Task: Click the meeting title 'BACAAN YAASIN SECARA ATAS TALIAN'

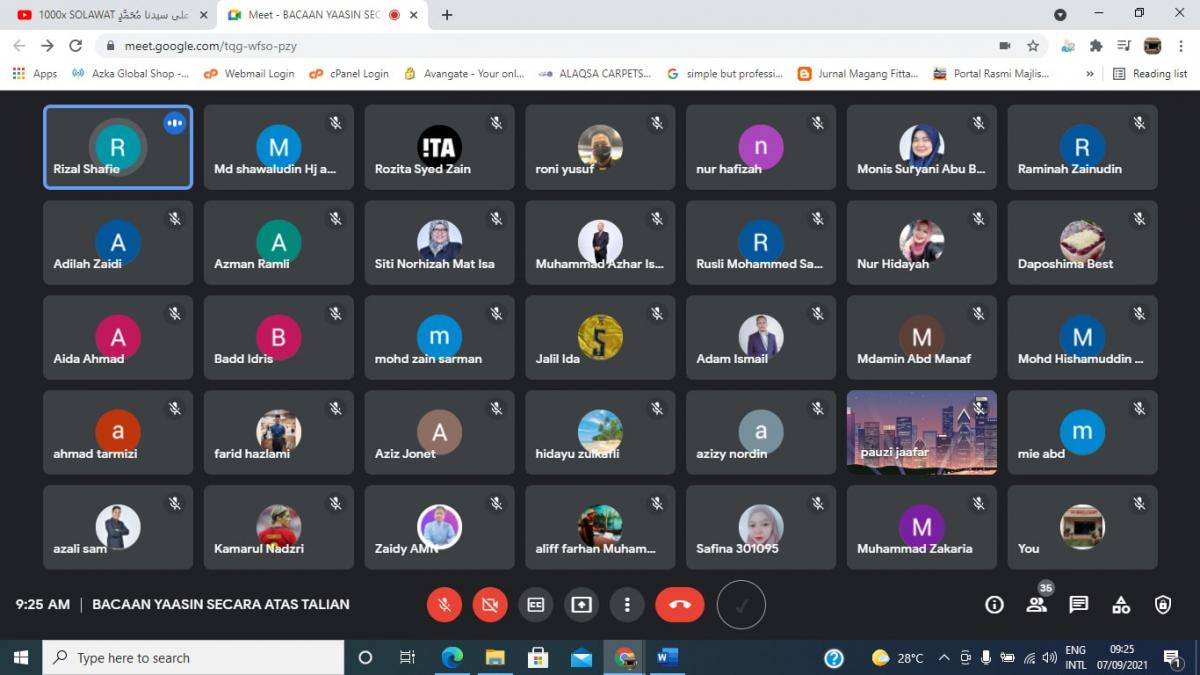Action: point(221,604)
